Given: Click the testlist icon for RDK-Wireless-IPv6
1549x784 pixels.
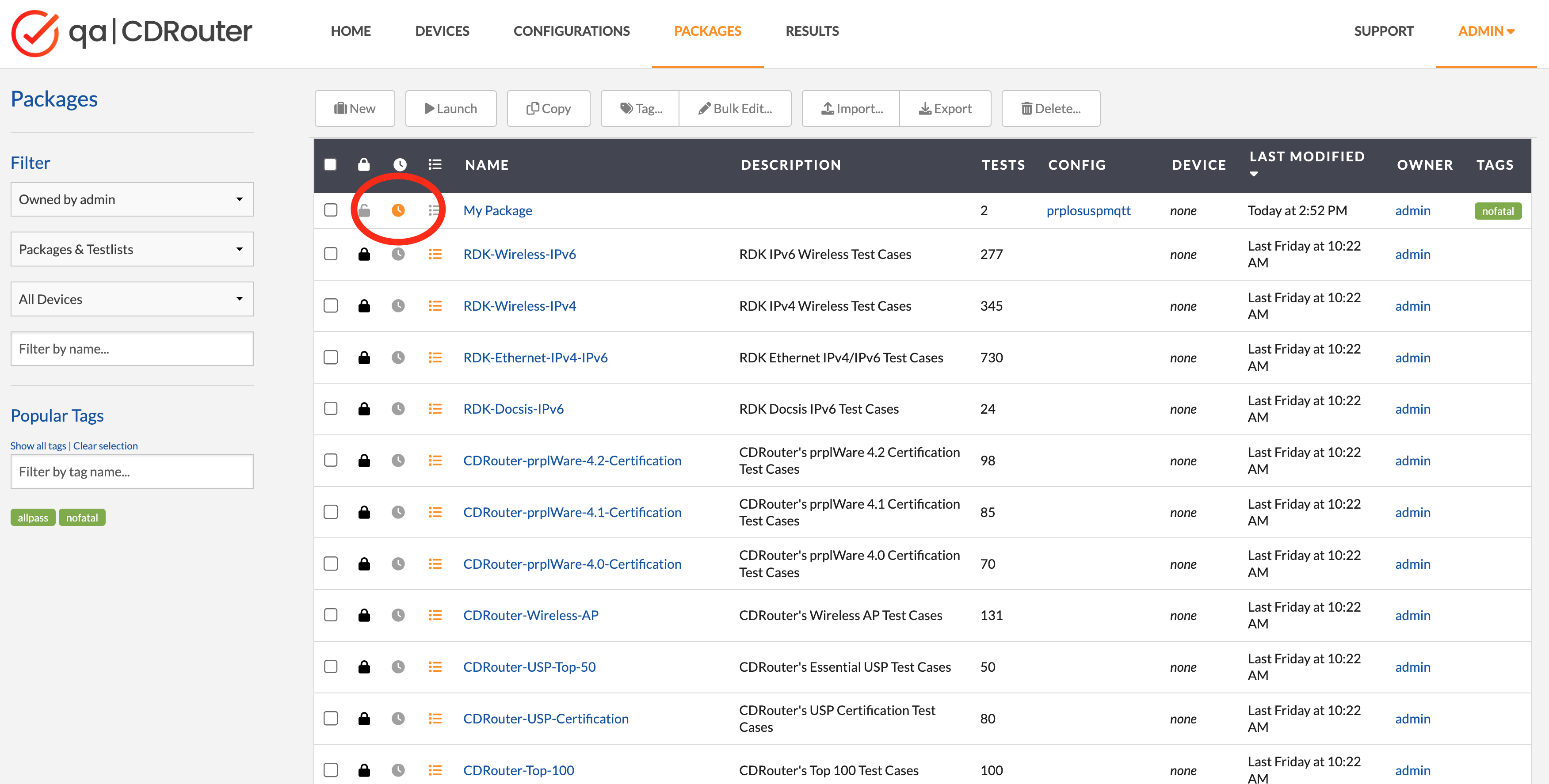Looking at the screenshot, I should point(435,254).
